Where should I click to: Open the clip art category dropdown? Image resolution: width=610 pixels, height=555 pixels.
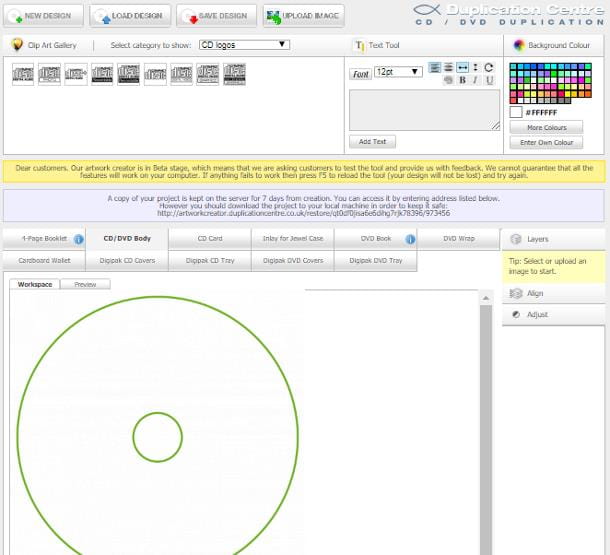[x=244, y=45]
